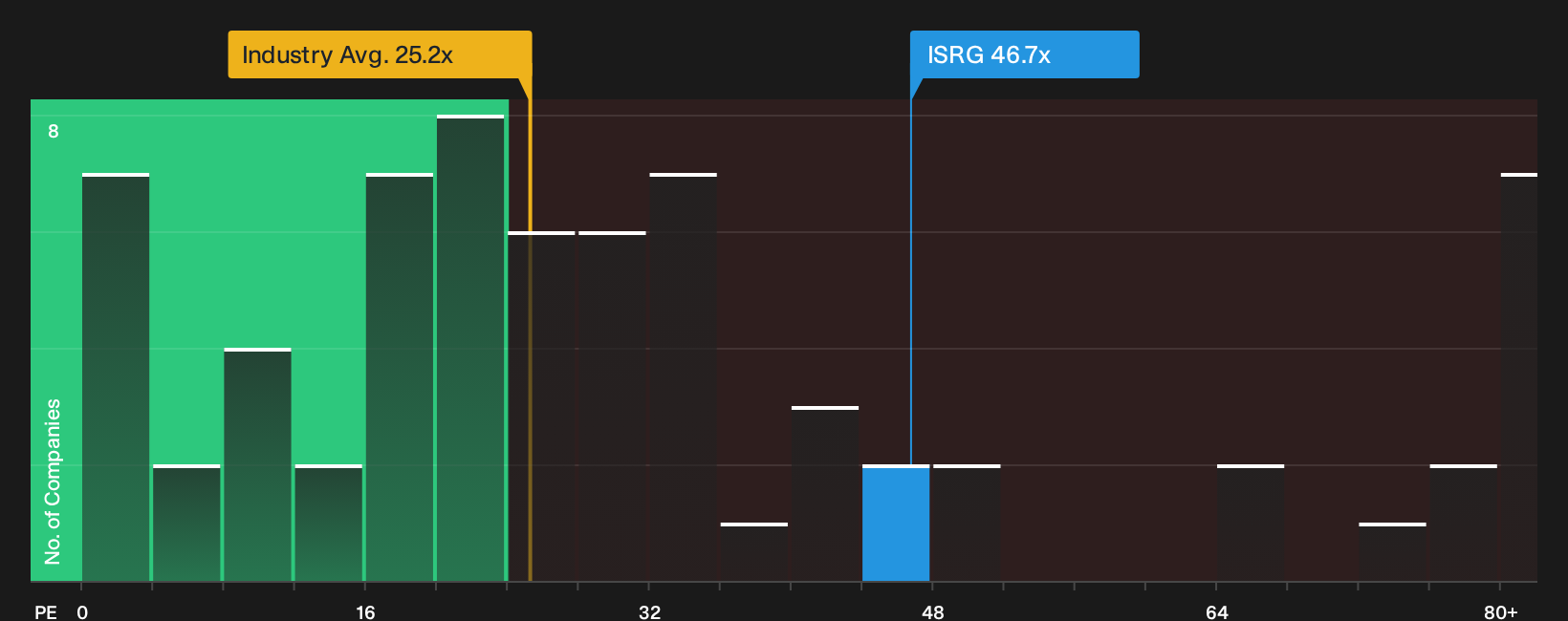Image resolution: width=1568 pixels, height=621 pixels.
Task: Click the blue ISRG vertical marker line
Action: (910, 282)
